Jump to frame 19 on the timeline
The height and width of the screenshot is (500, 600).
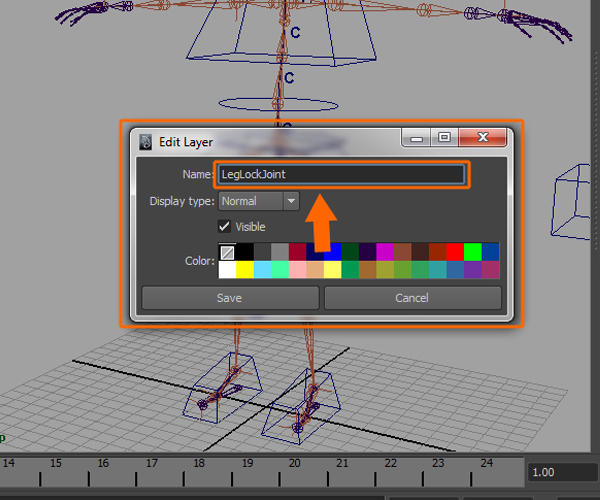[248, 463]
